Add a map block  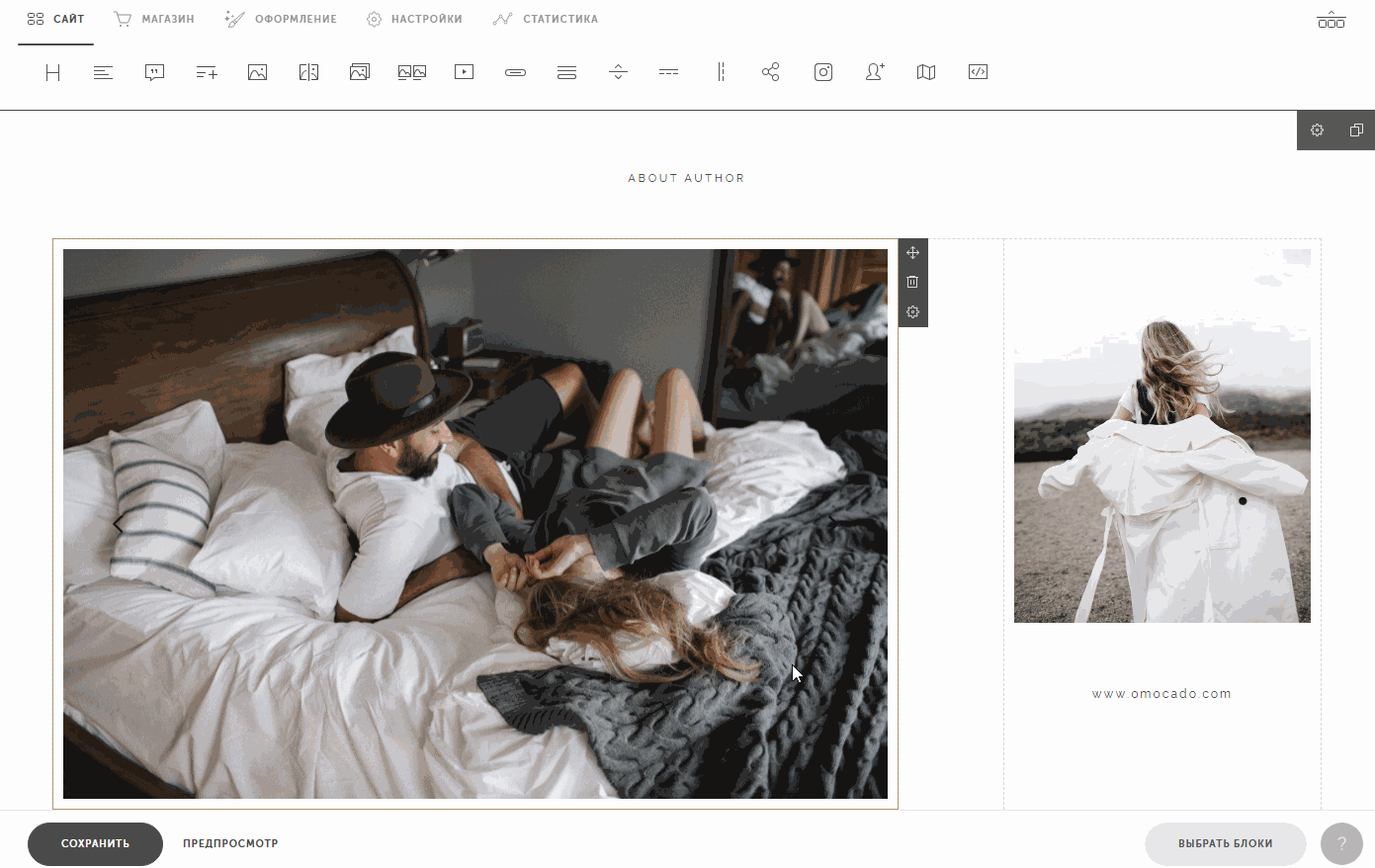tap(925, 71)
